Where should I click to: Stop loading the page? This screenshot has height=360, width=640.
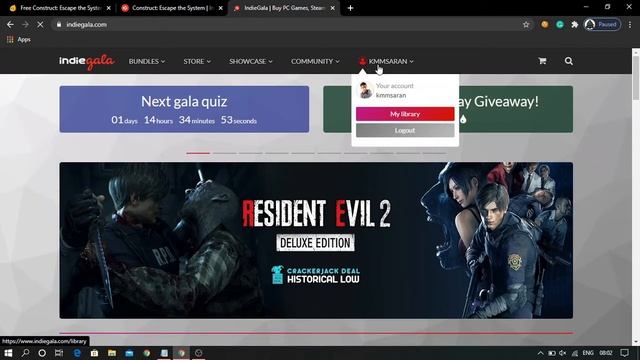pos(40,24)
